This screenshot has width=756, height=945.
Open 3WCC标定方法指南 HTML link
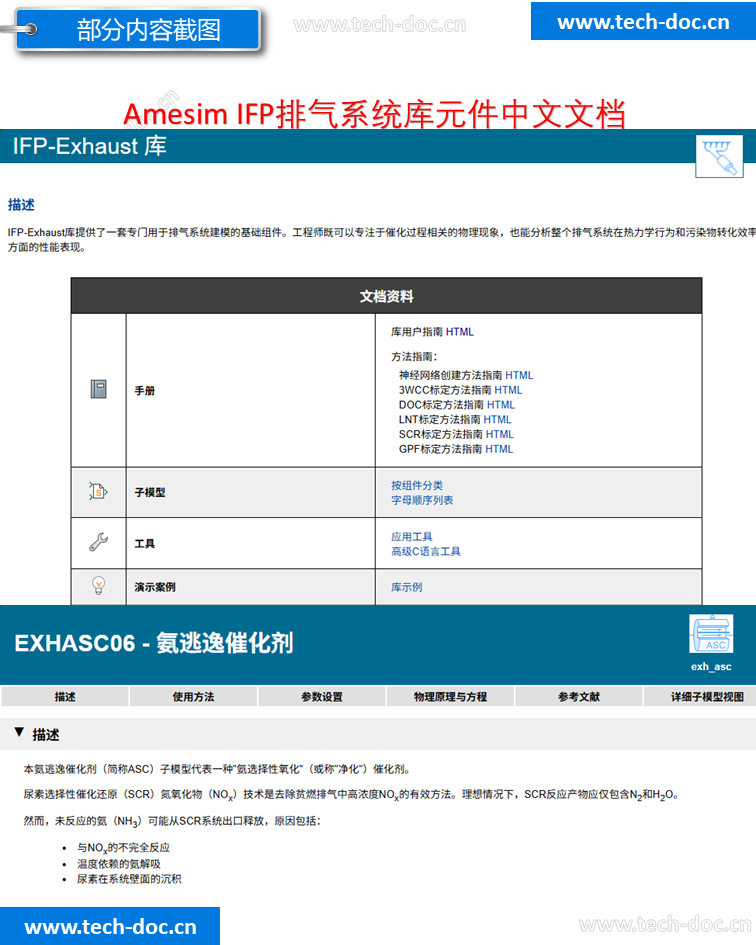click(508, 390)
